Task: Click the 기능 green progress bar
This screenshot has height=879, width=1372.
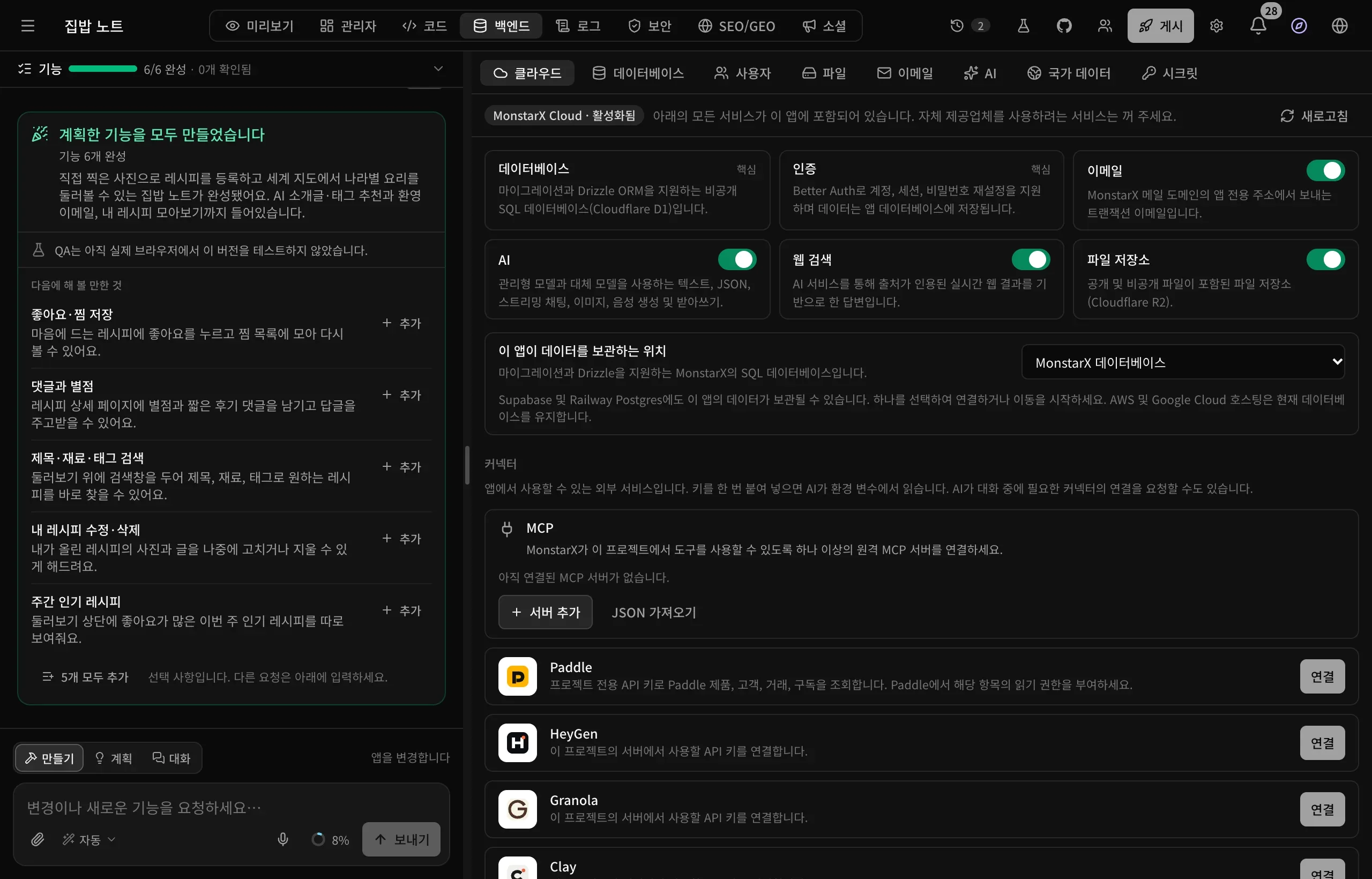Action: (x=103, y=69)
